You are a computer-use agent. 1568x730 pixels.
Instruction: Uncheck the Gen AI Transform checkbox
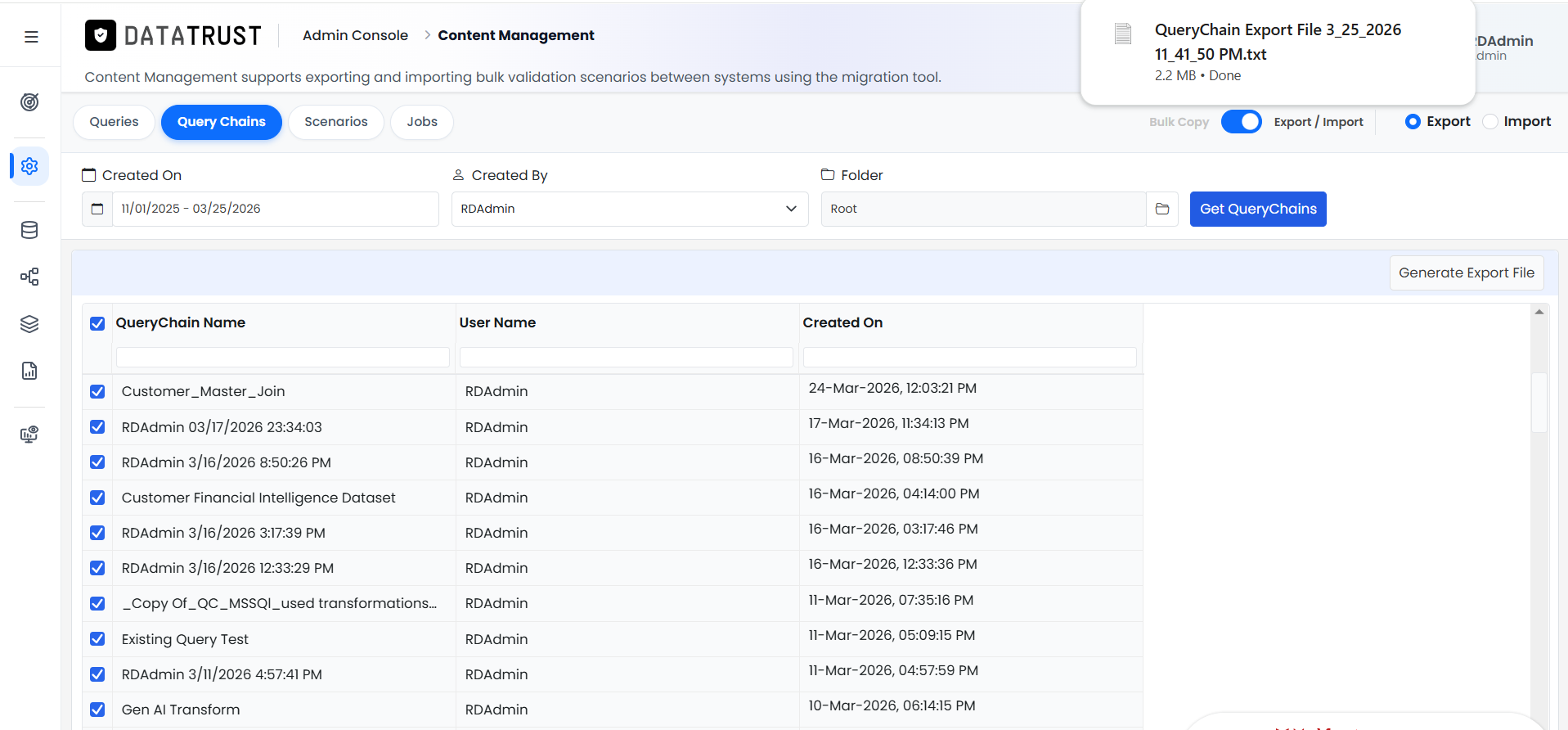point(97,710)
